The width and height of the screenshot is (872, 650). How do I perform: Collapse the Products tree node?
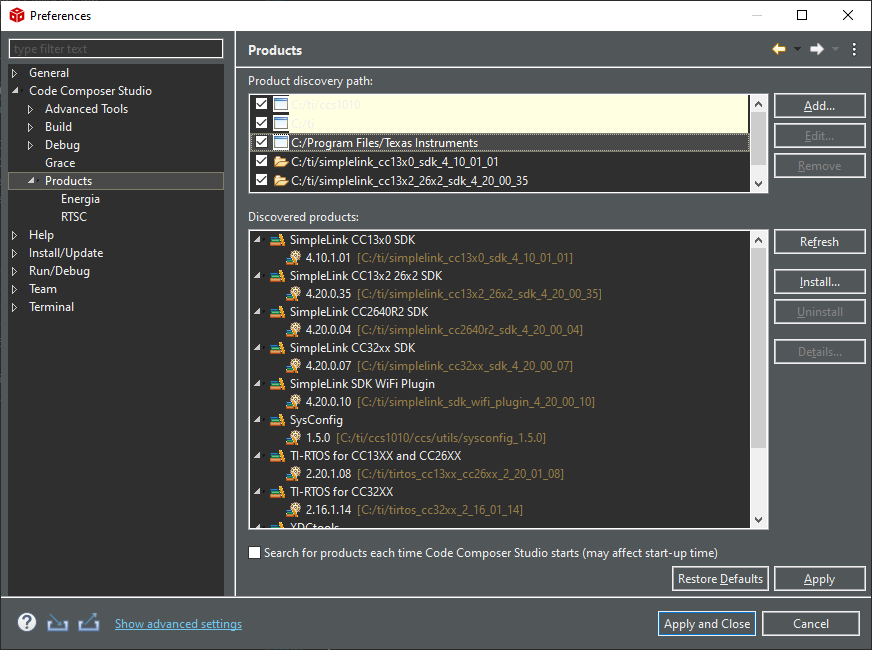point(31,180)
